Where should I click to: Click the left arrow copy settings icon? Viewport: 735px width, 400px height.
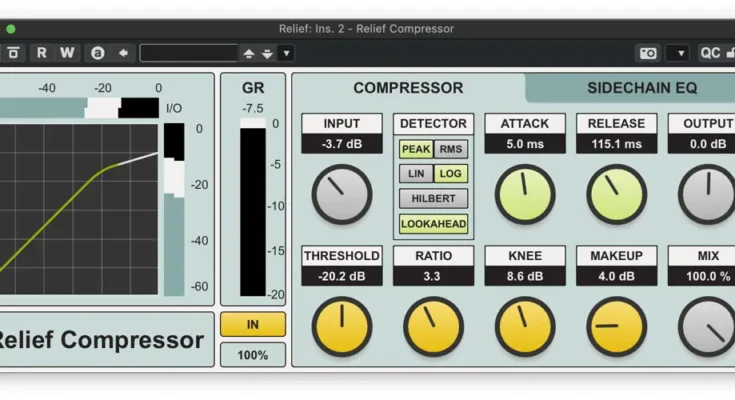click(x=123, y=53)
